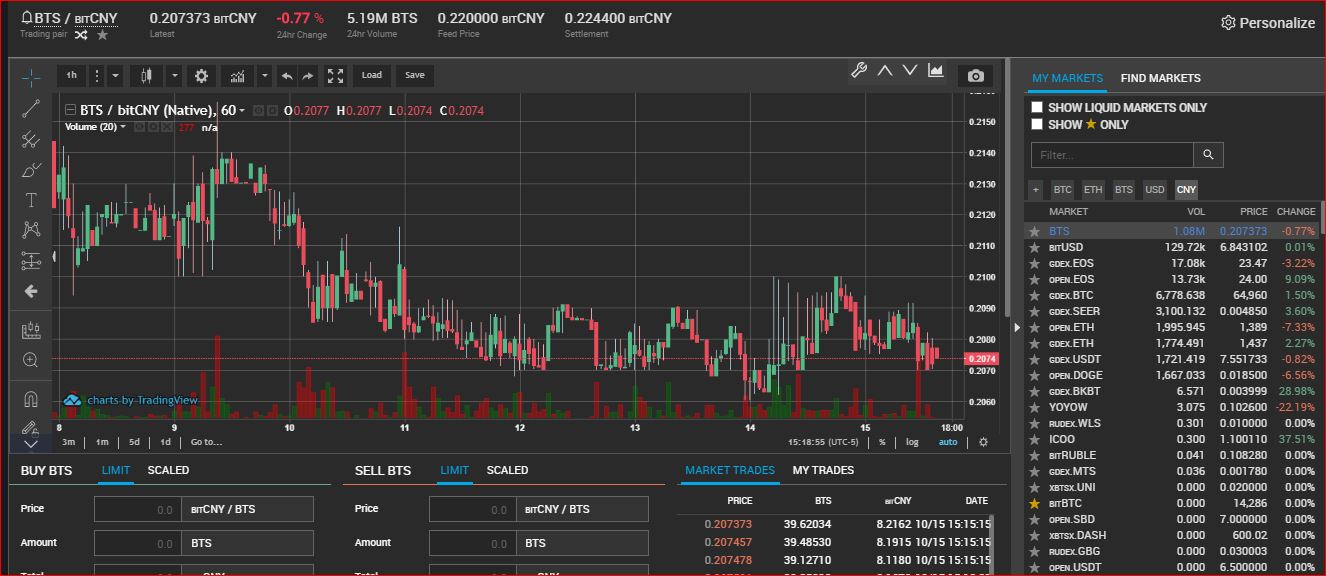Toggle log scale on chart
Viewport: 1326px width, 576px height.
pyautogui.click(x=912, y=442)
